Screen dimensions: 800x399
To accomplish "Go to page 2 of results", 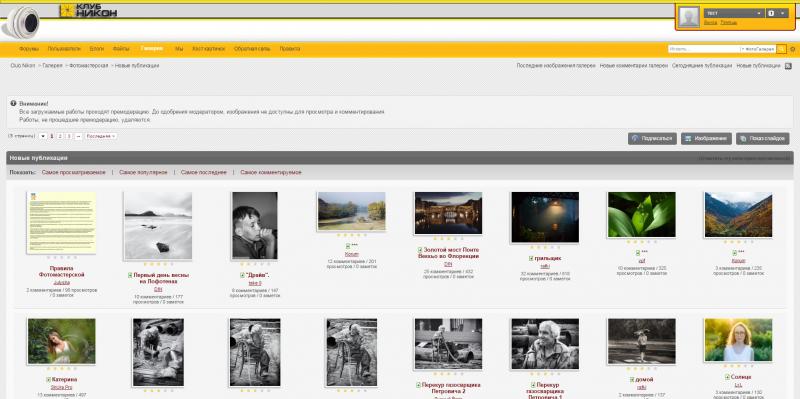I will click(x=60, y=136).
